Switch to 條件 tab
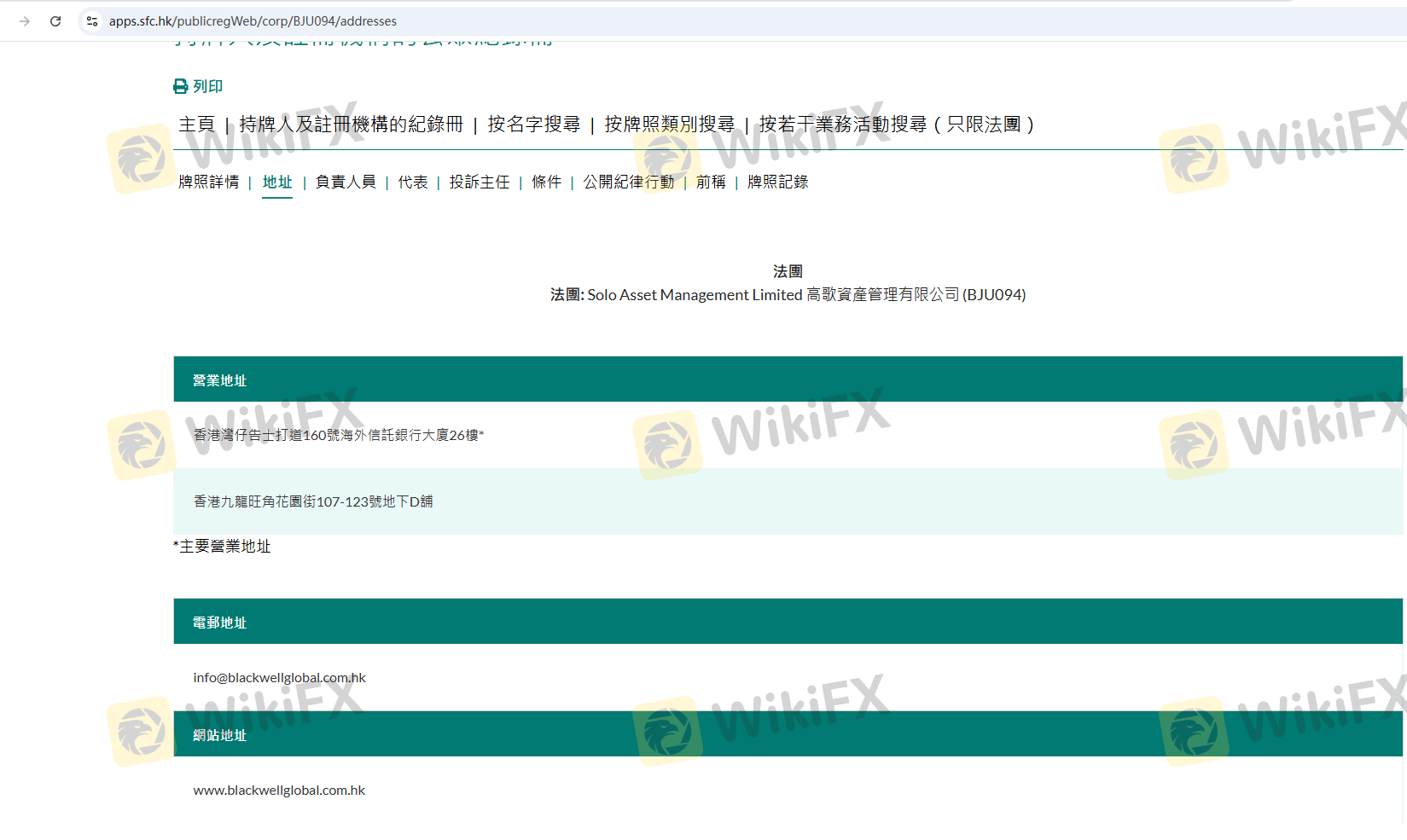1407x840 pixels. pos(546,182)
